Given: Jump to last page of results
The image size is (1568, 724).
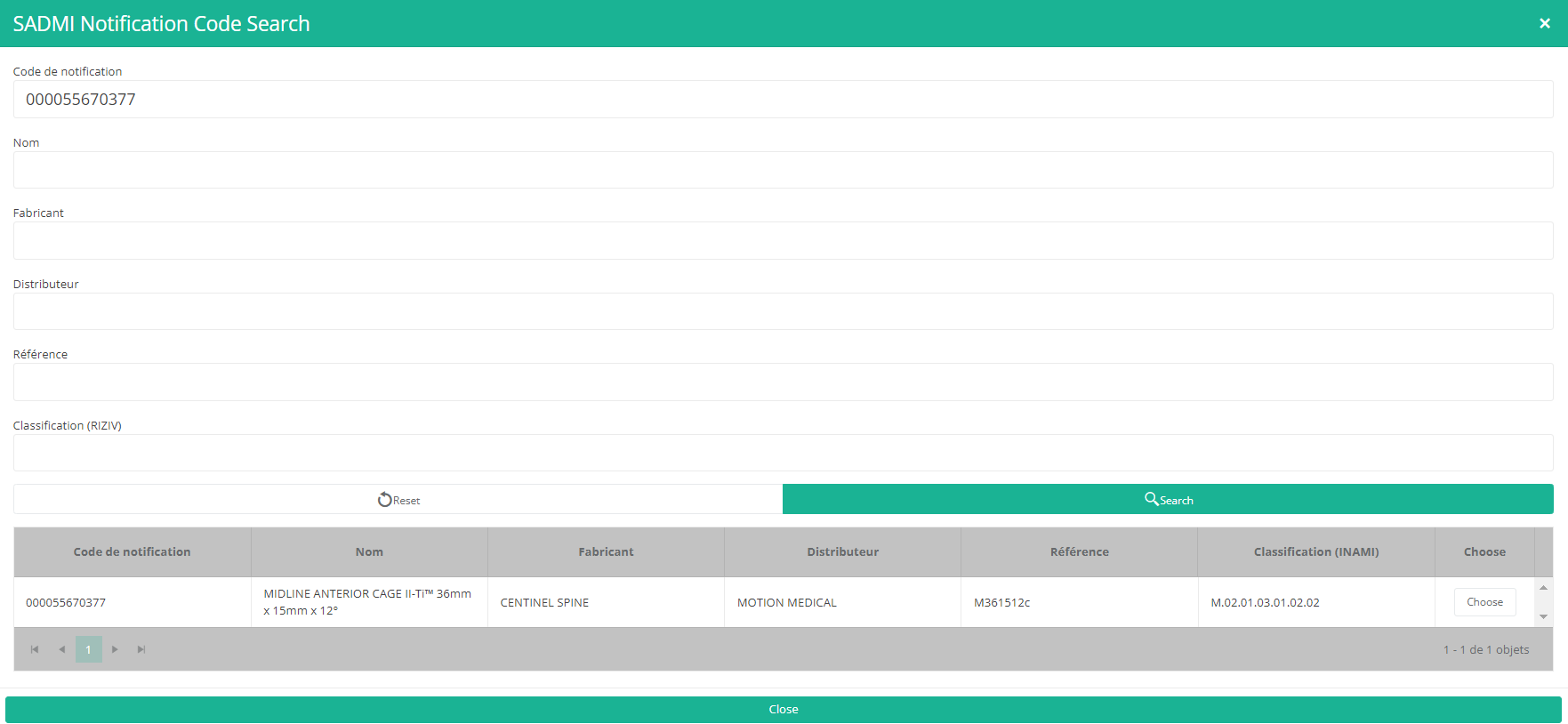Looking at the screenshot, I should (141, 649).
